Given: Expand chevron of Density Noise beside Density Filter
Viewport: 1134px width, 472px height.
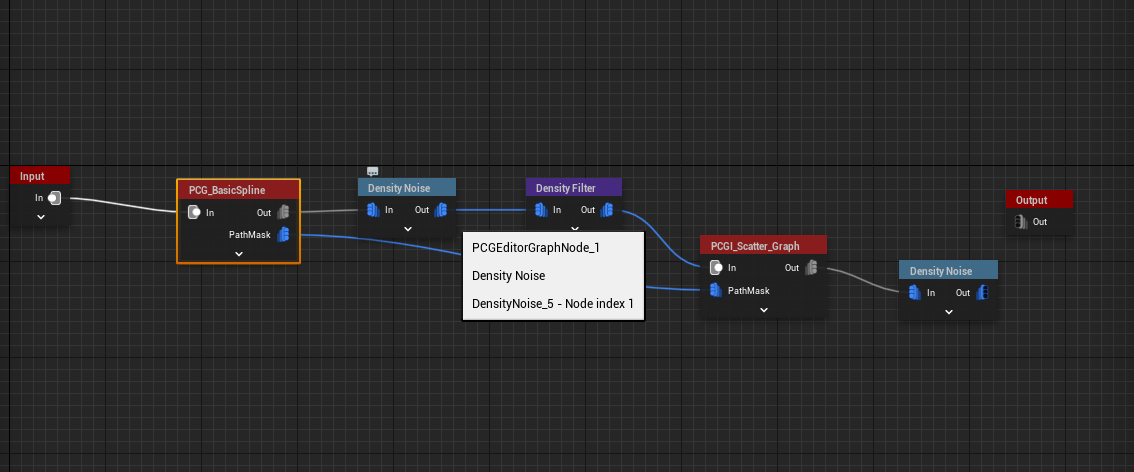Looking at the screenshot, I should click(407, 229).
